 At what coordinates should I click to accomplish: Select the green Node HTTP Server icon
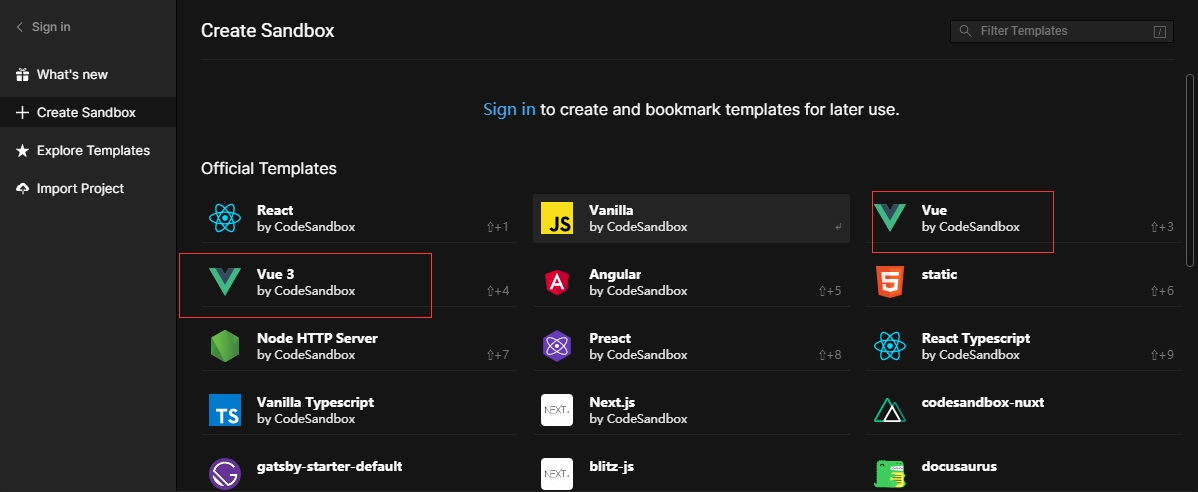(x=225, y=346)
